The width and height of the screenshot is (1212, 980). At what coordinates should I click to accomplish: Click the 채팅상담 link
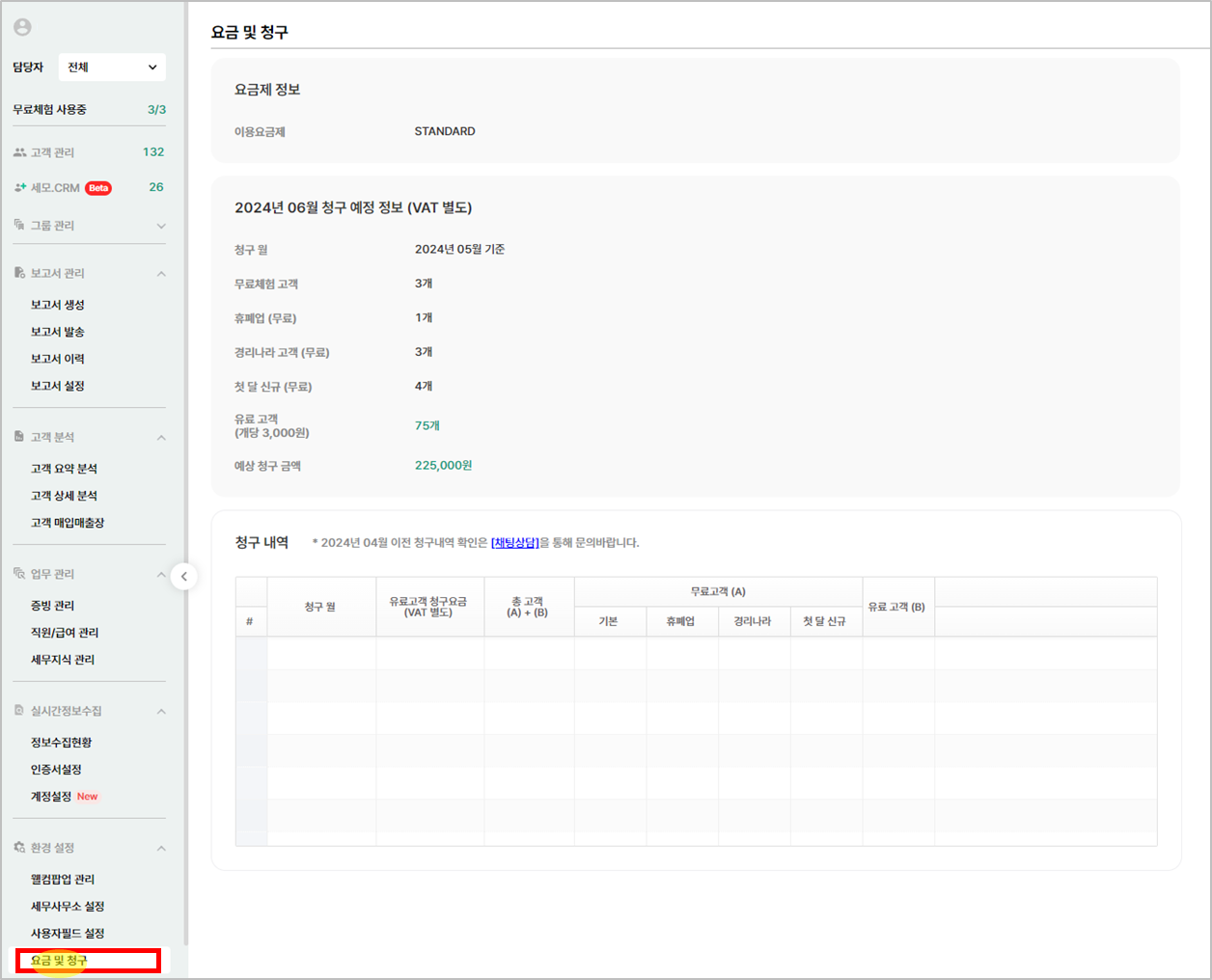click(x=514, y=543)
